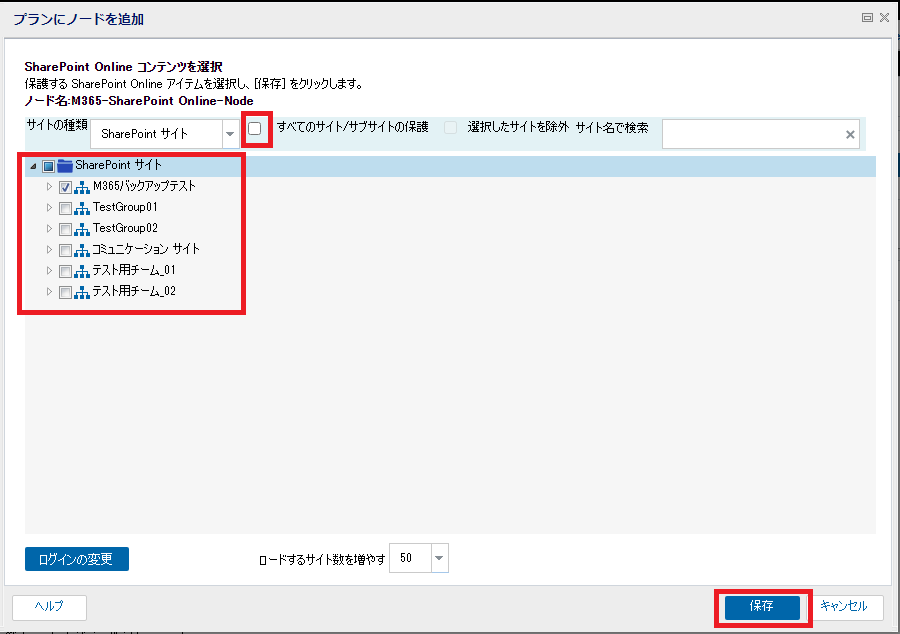Screen dimensions: 900x634
Task: Maximize the プランにノードを追加 dialog
Action: (x=867, y=18)
